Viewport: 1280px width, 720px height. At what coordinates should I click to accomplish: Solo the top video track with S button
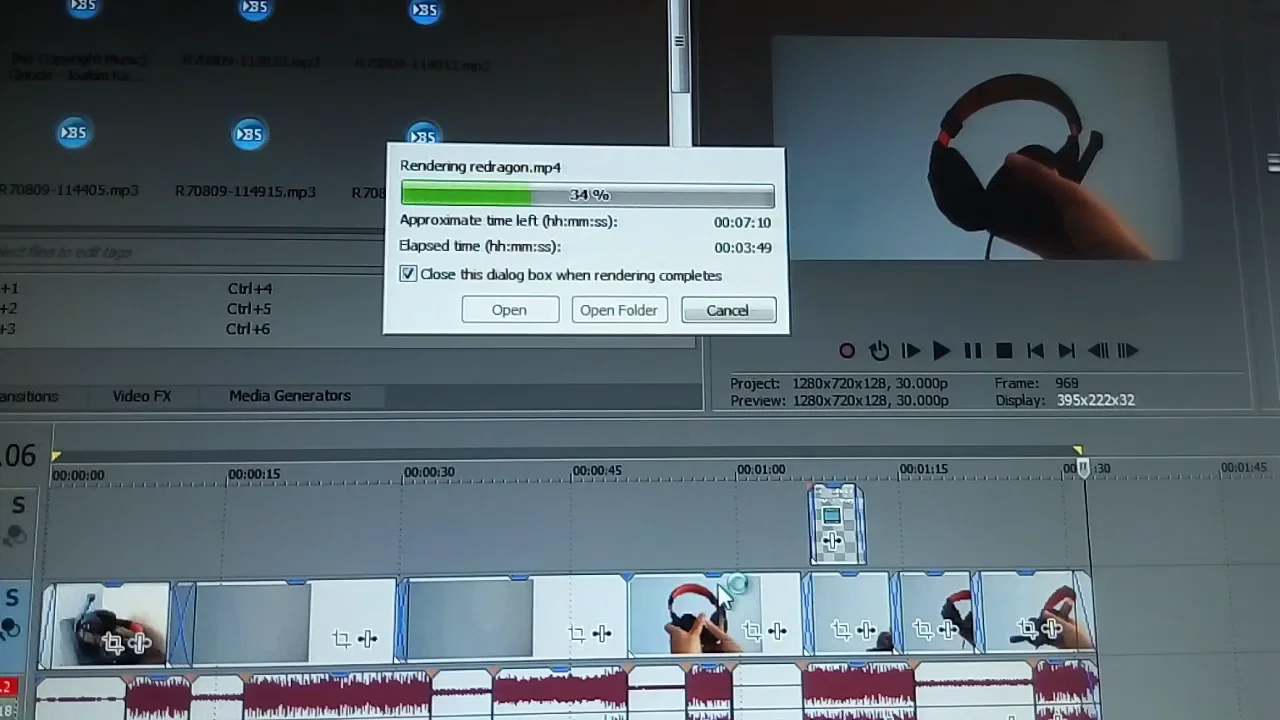pyautogui.click(x=17, y=505)
